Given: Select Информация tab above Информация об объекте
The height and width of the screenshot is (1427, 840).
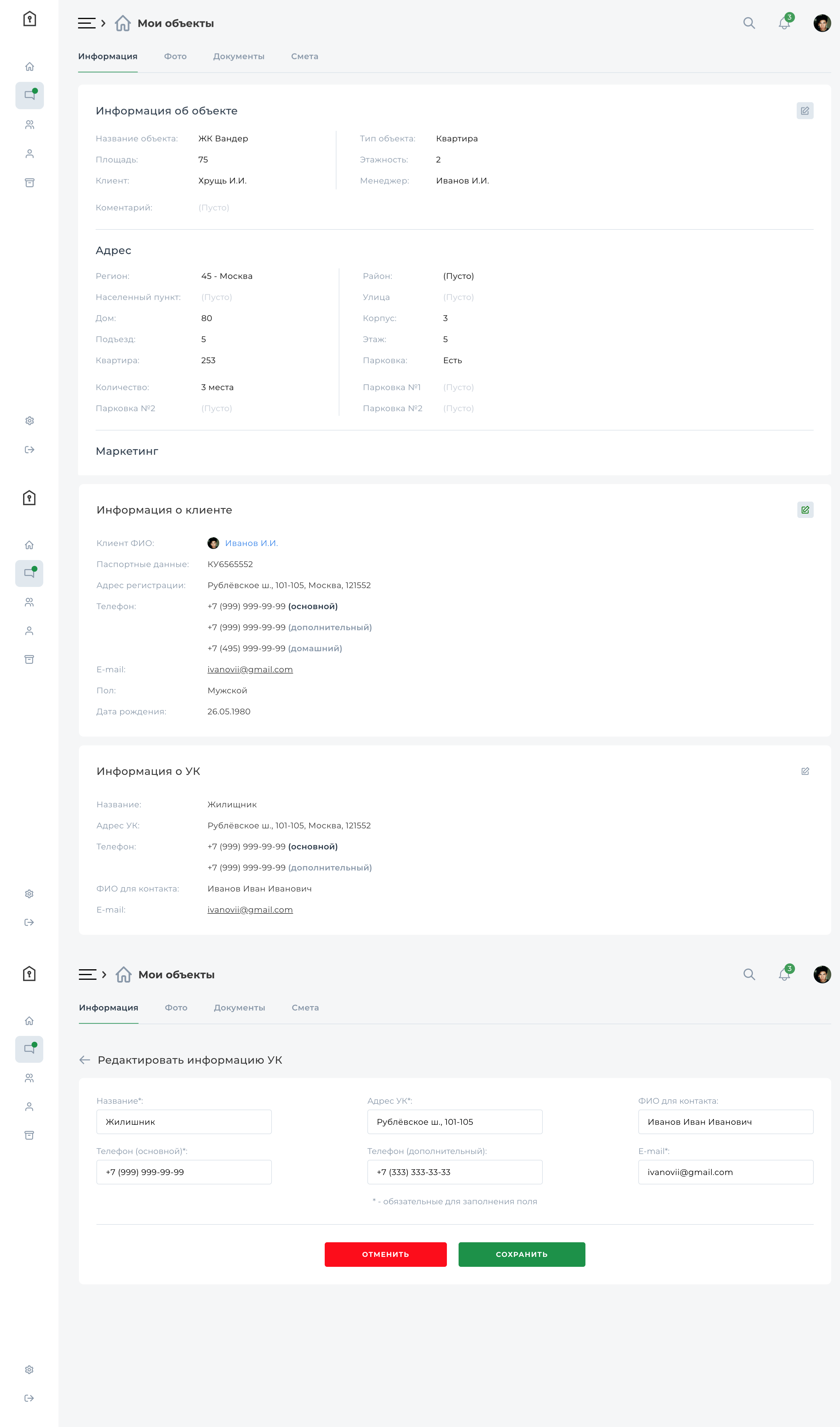Looking at the screenshot, I should 108,57.
